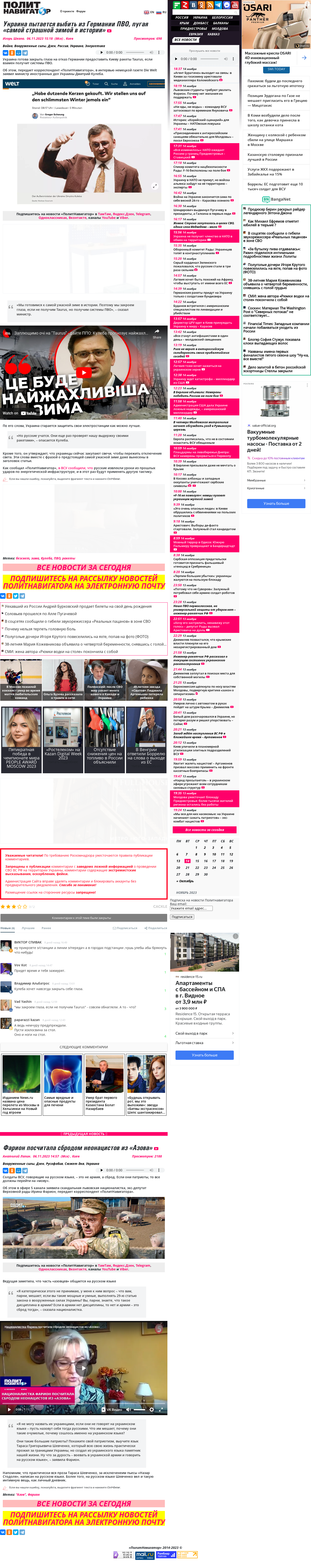The image size is (311, 1568).
Task: Switch to Новые comments tab
Action: pos(7,928)
